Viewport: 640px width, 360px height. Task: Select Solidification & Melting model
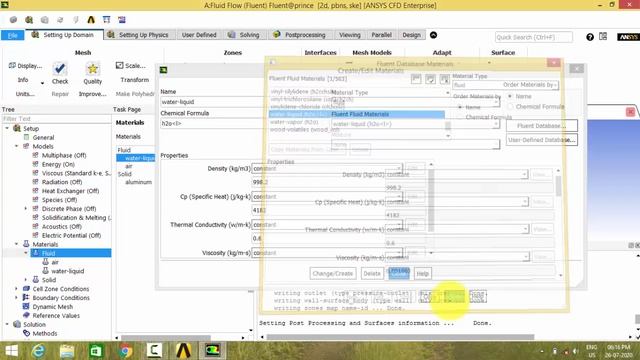coord(76,218)
